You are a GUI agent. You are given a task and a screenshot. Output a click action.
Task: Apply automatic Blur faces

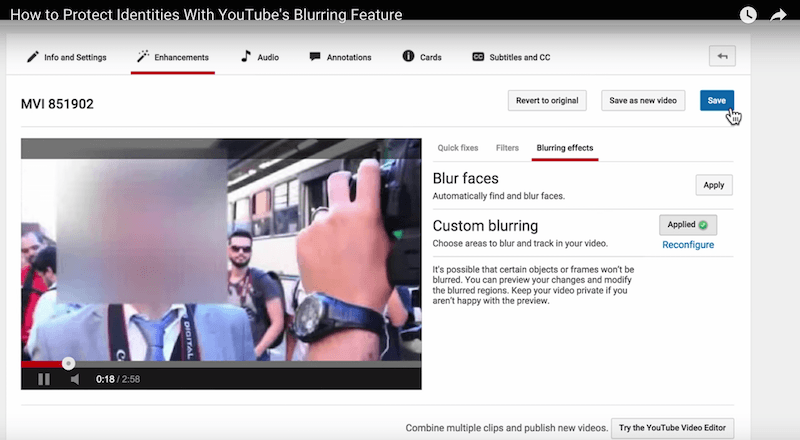(x=714, y=185)
